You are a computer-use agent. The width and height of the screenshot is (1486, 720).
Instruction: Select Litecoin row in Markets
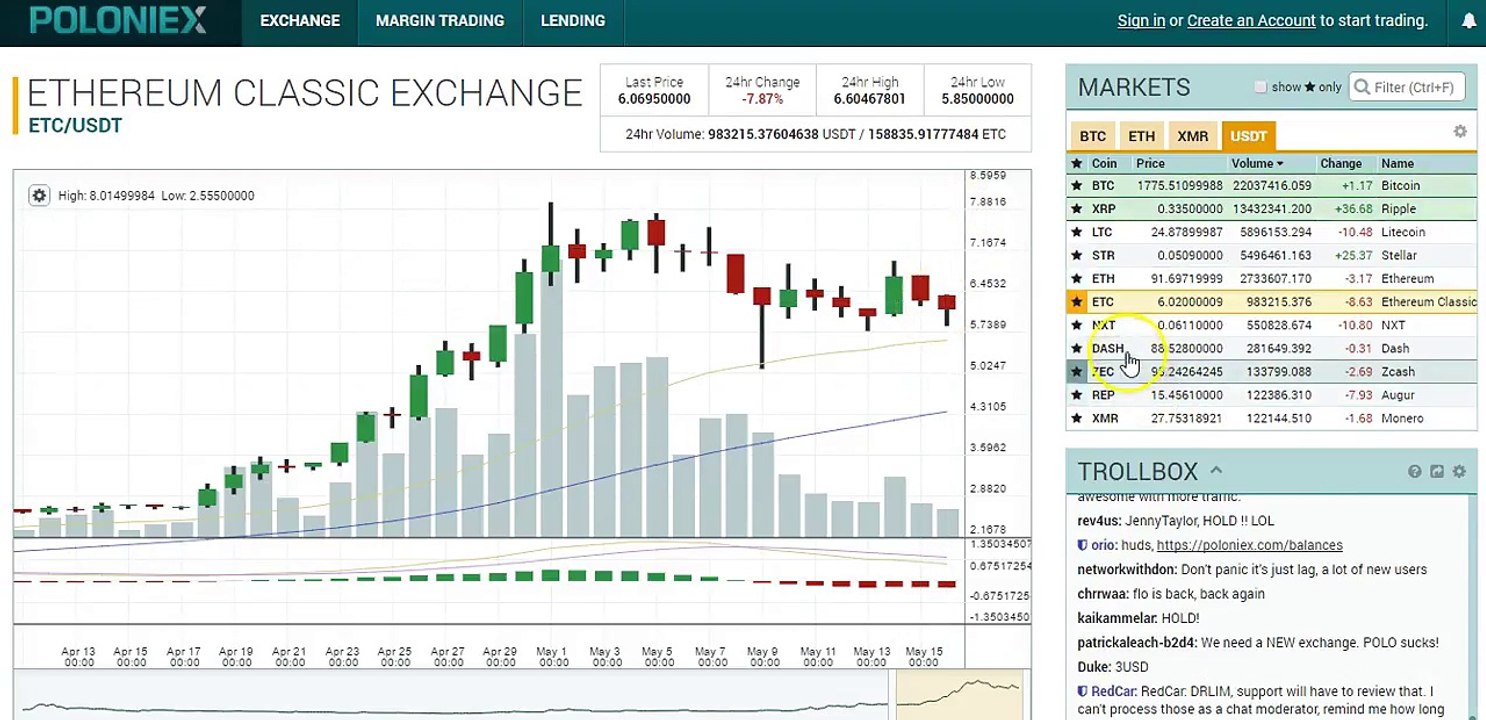pos(1272,232)
